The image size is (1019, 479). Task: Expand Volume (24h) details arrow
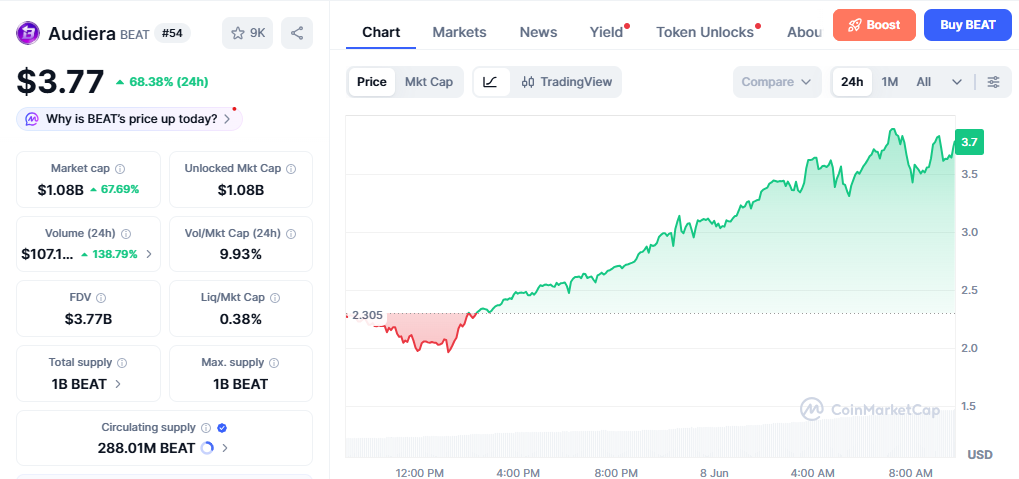tap(149, 254)
